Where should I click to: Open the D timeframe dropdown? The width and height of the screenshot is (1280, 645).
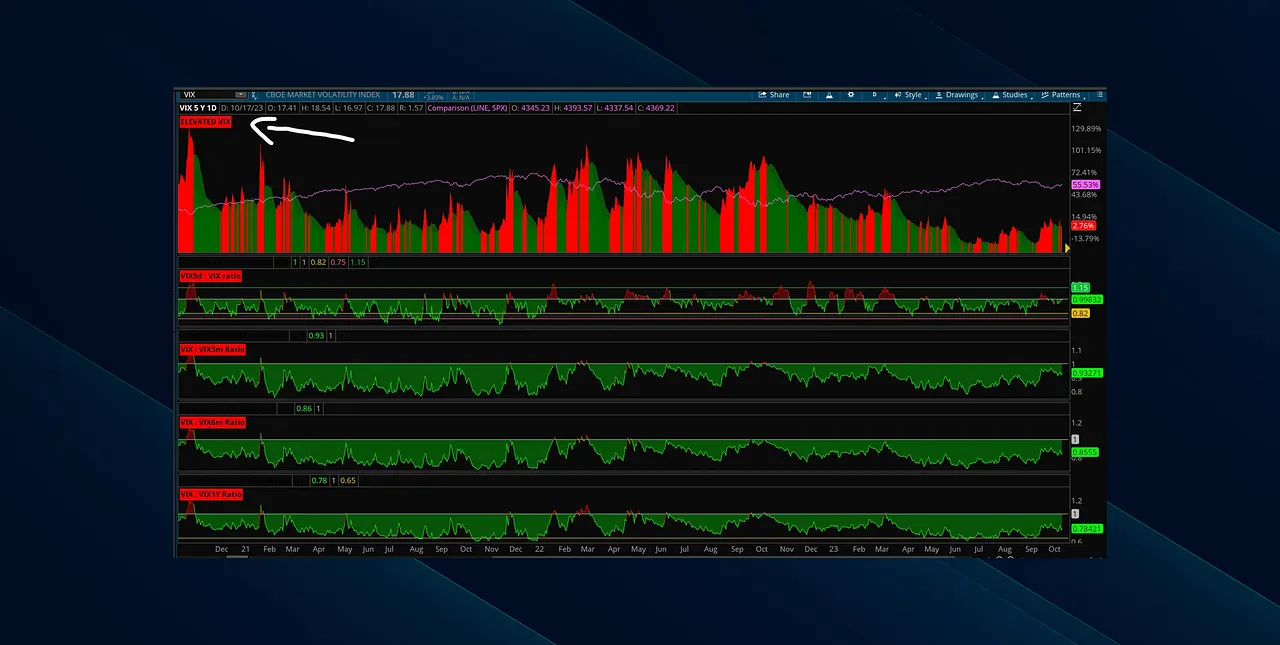pos(876,95)
